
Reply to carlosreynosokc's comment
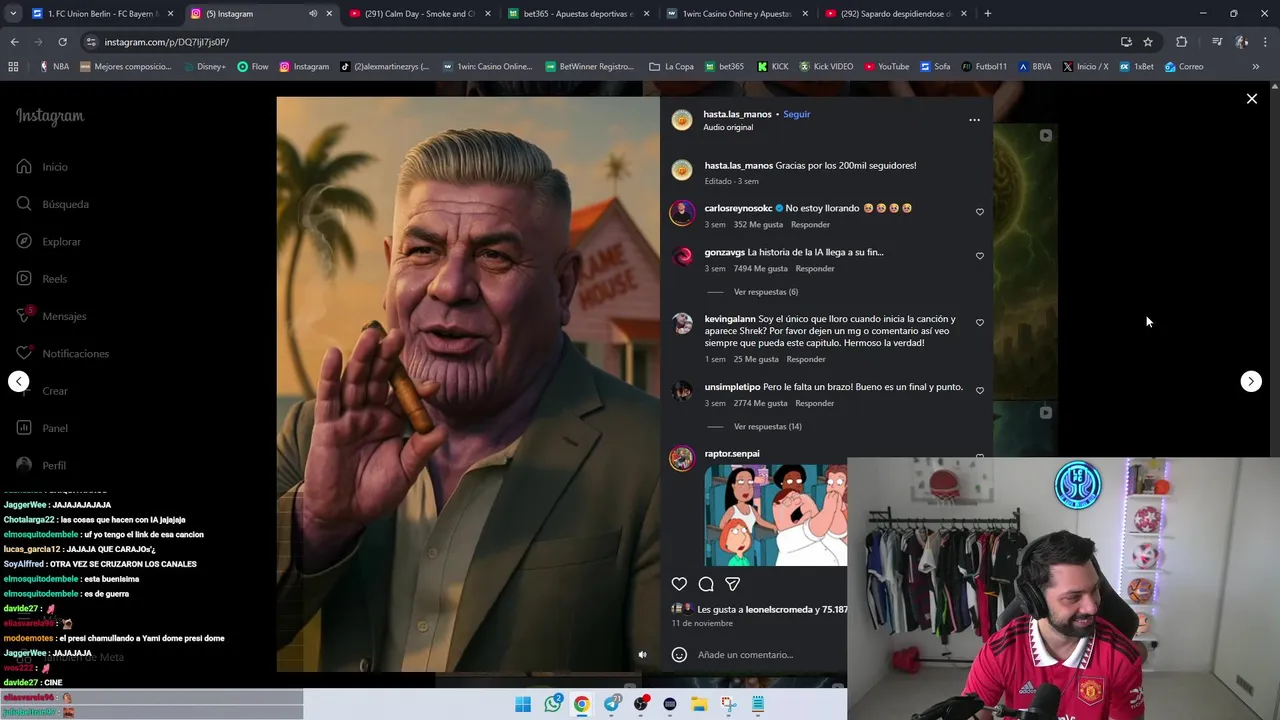tap(811, 225)
